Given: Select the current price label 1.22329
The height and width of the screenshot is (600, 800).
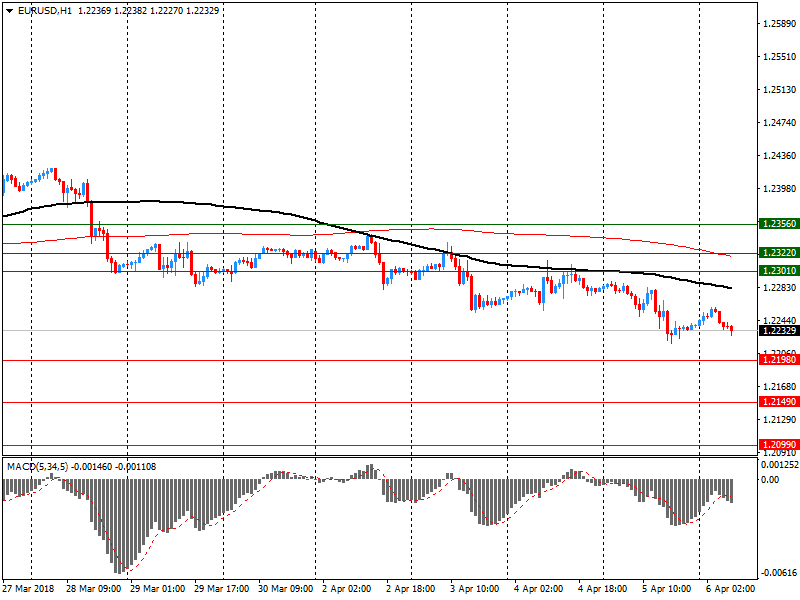Looking at the screenshot, I should (x=778, y=331).
